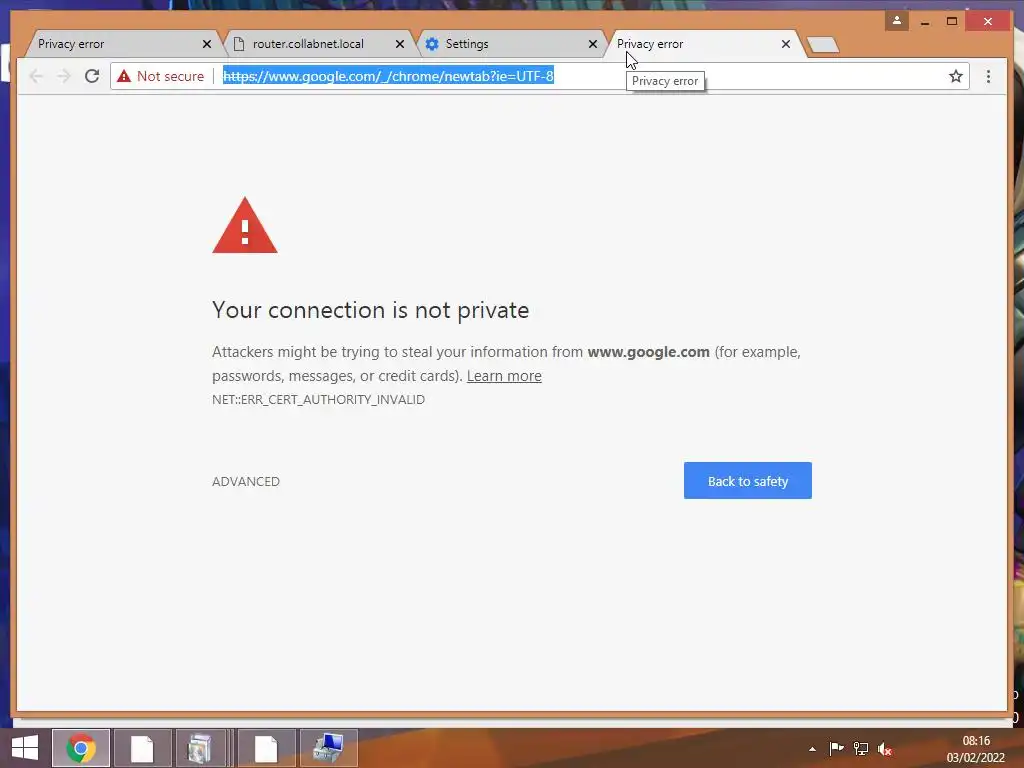Close the Settings tab
The width and height of the screenshot is (1024, 768).
(x=592, y=44)
